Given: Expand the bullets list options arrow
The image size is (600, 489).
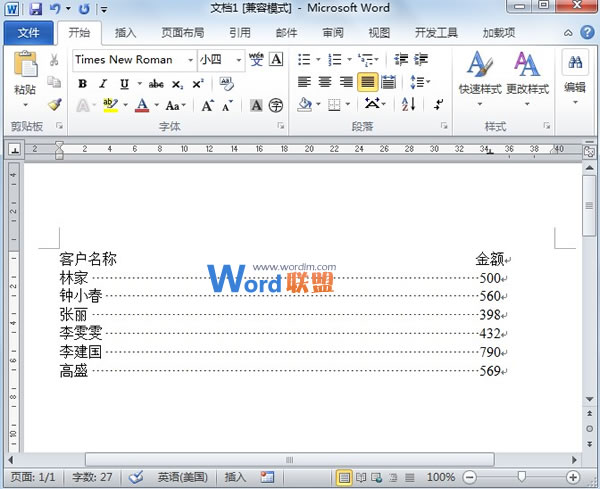Looking at the screenshot, I should click(318, 60).
